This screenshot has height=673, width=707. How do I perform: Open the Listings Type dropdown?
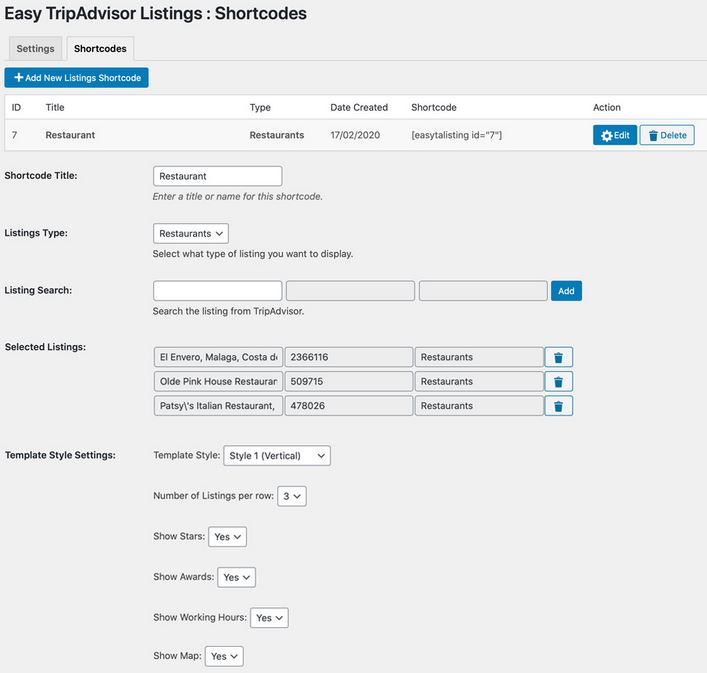[x=191, y=233]
